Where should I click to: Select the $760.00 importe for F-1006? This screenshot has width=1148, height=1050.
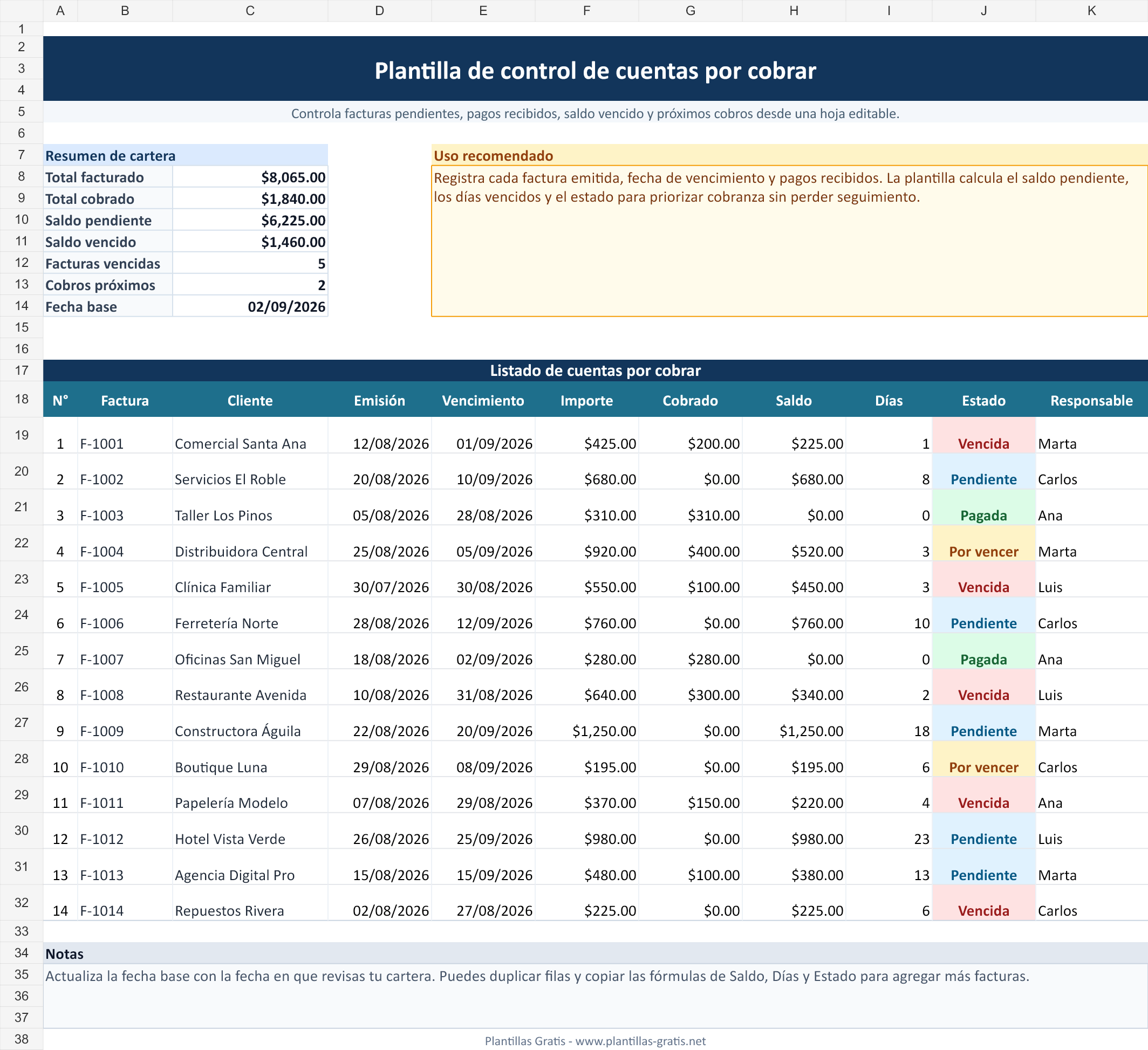[586, 615]
